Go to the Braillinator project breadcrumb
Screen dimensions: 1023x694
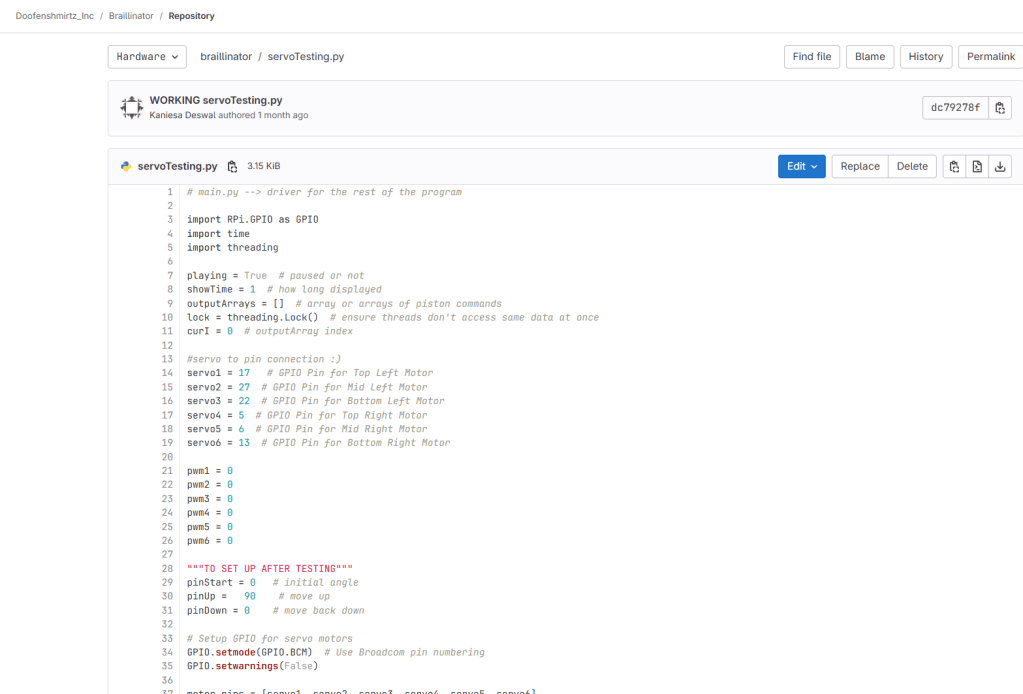pyautogui.click(x=130, y=16)
